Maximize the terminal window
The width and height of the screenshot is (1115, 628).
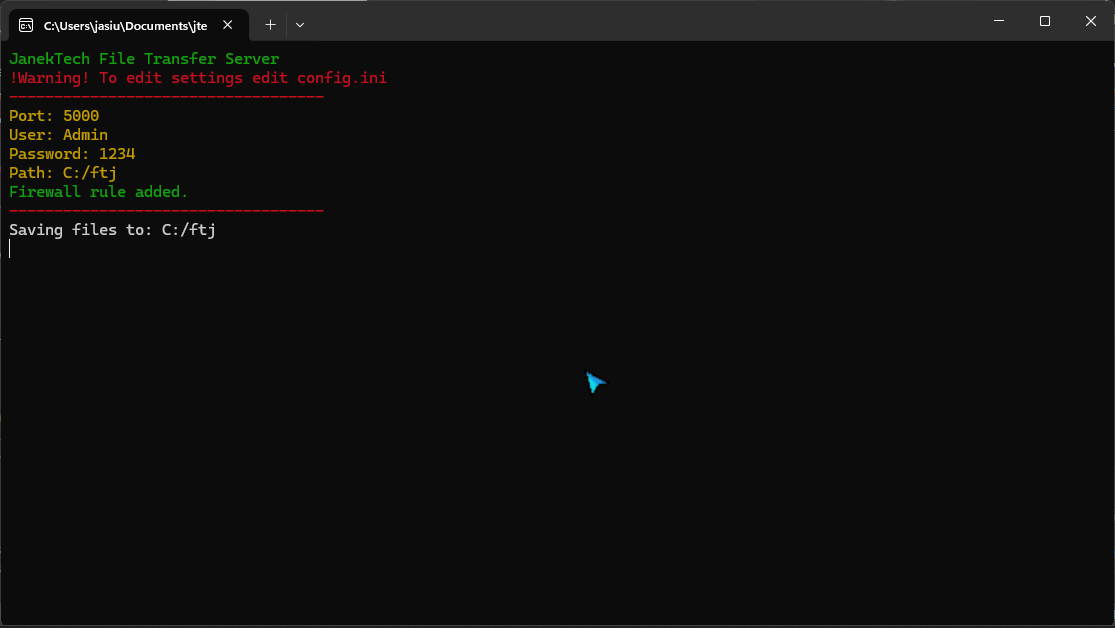pos(1045,21)
